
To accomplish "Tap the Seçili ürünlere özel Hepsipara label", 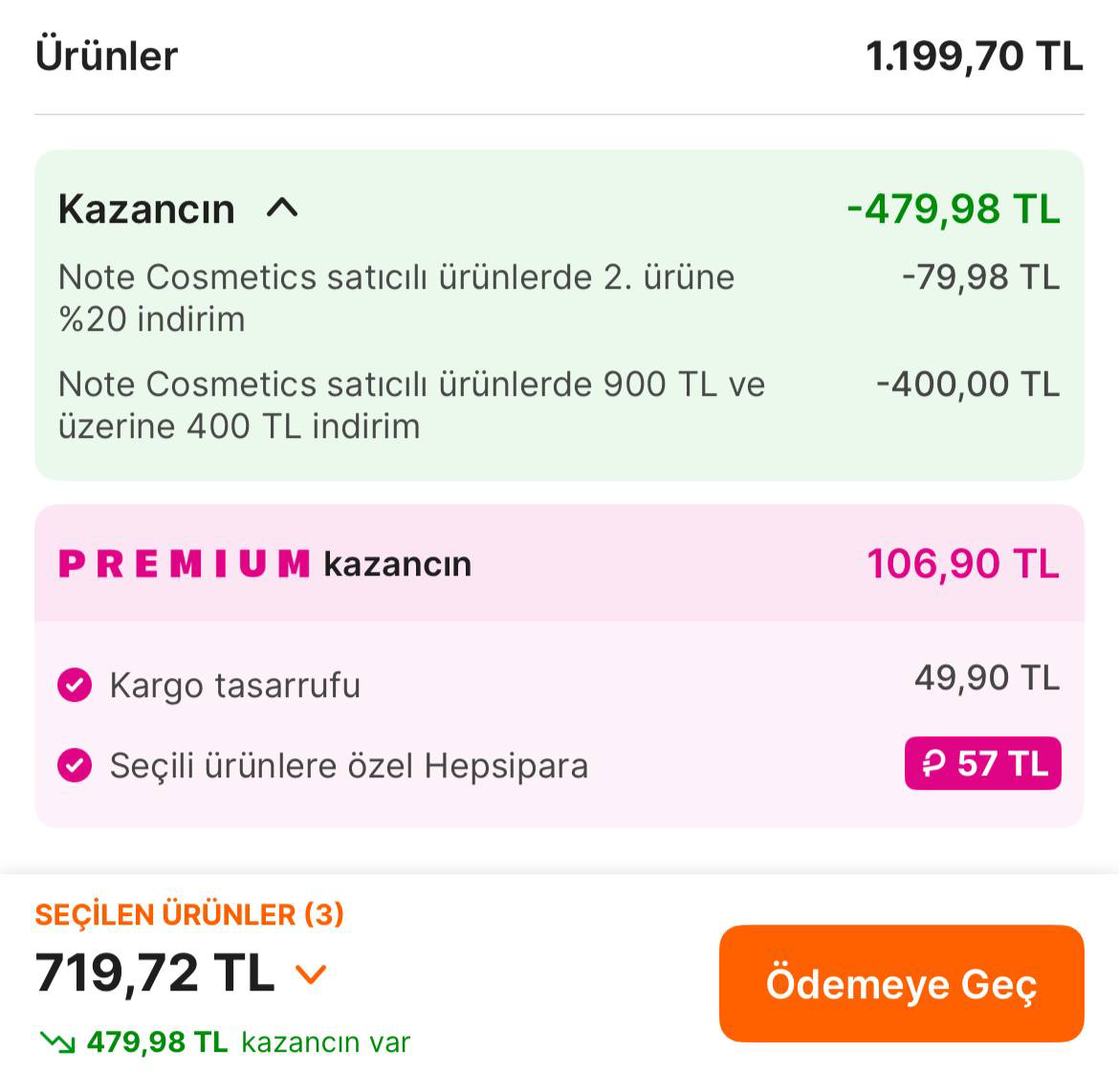I will [349, 766].
